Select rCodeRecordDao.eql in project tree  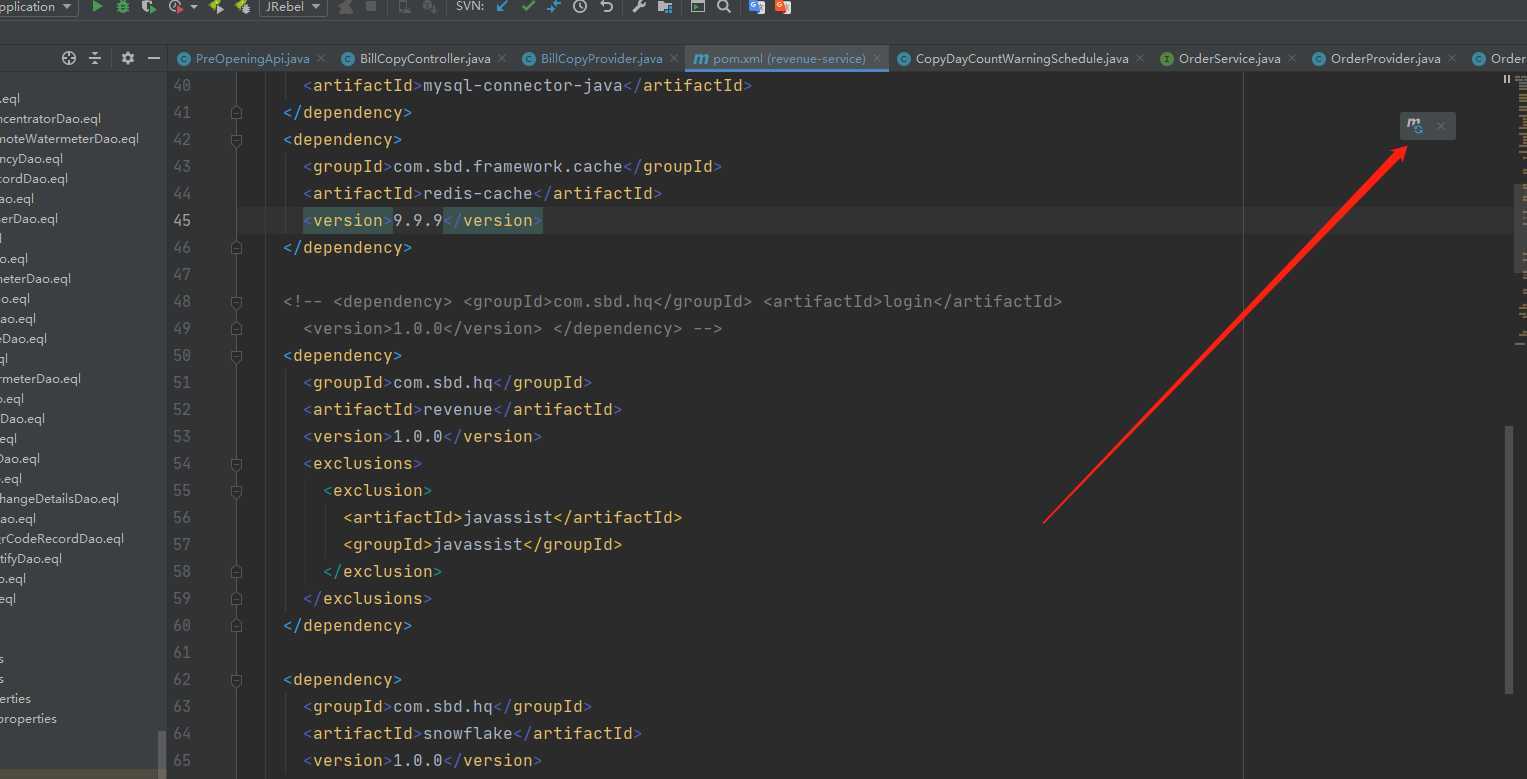pos(62,539)
